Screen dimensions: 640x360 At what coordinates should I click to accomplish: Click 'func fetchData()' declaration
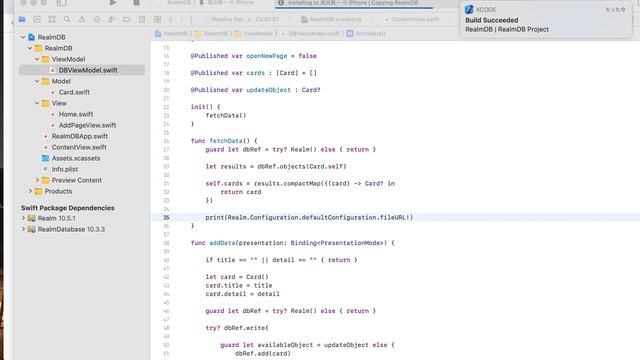click(x=224, y=141)
